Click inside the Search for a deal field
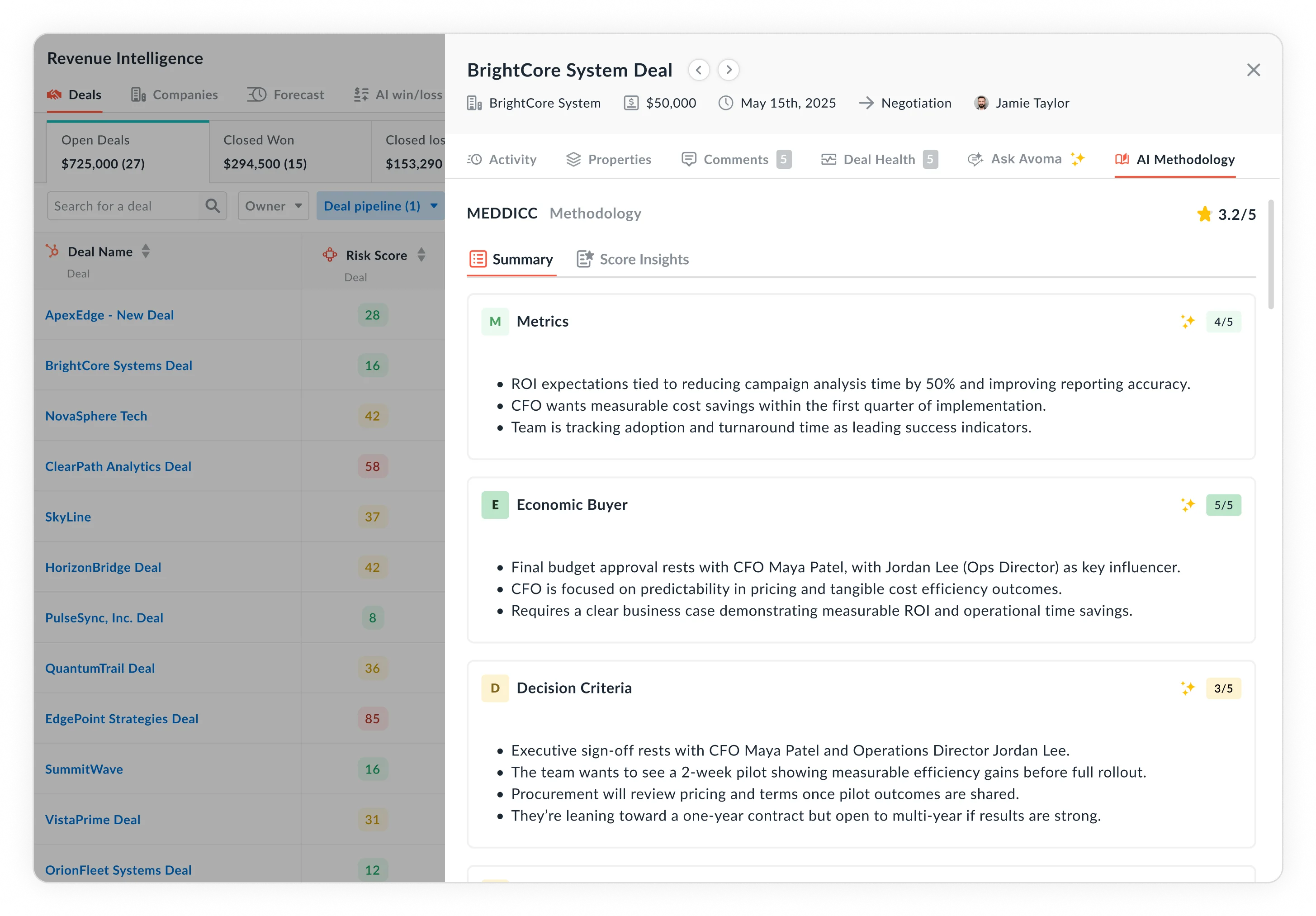The image size is (1316, 916). coord(114,205)
